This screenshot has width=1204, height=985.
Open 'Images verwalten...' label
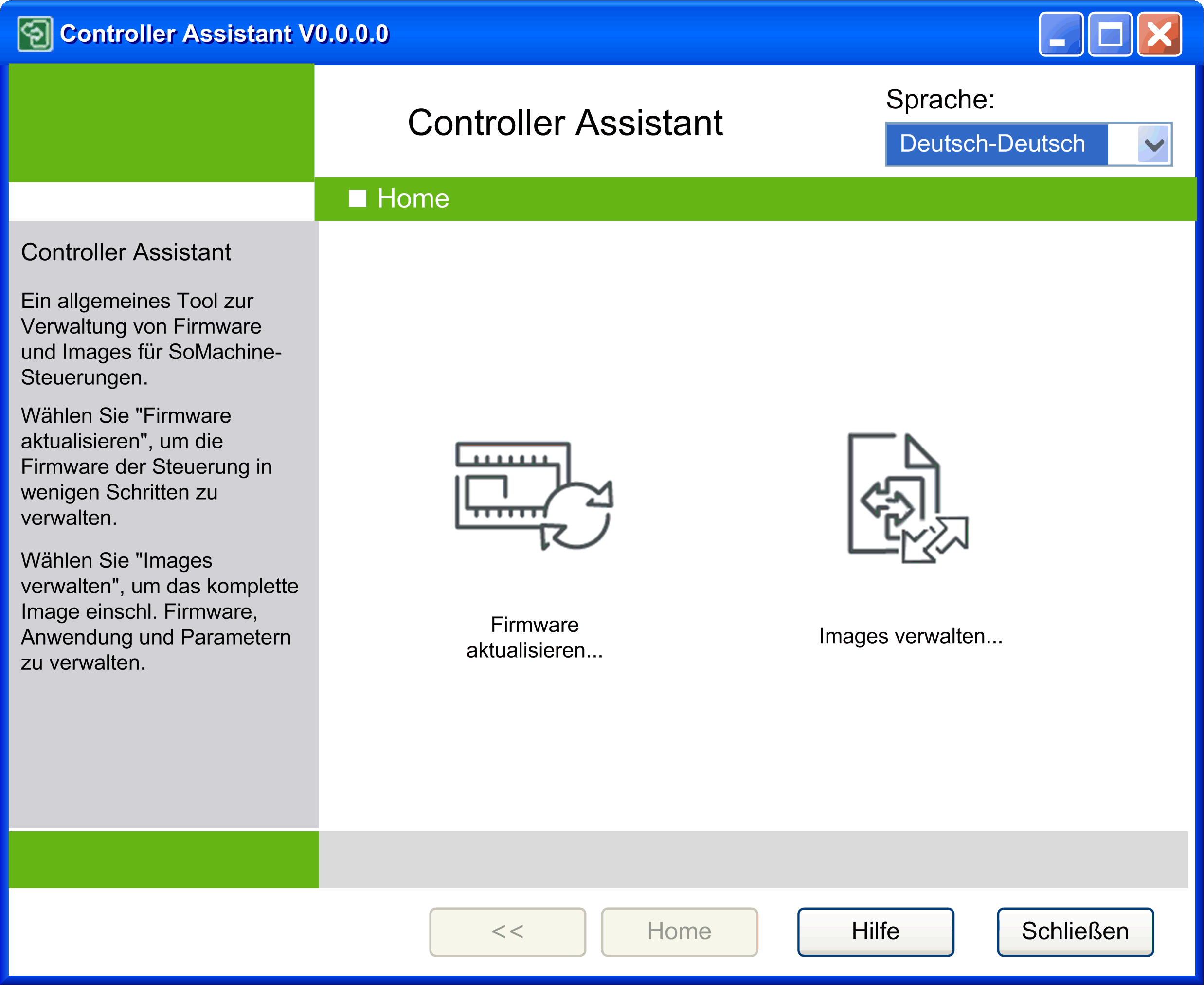[x=911, y=636]
